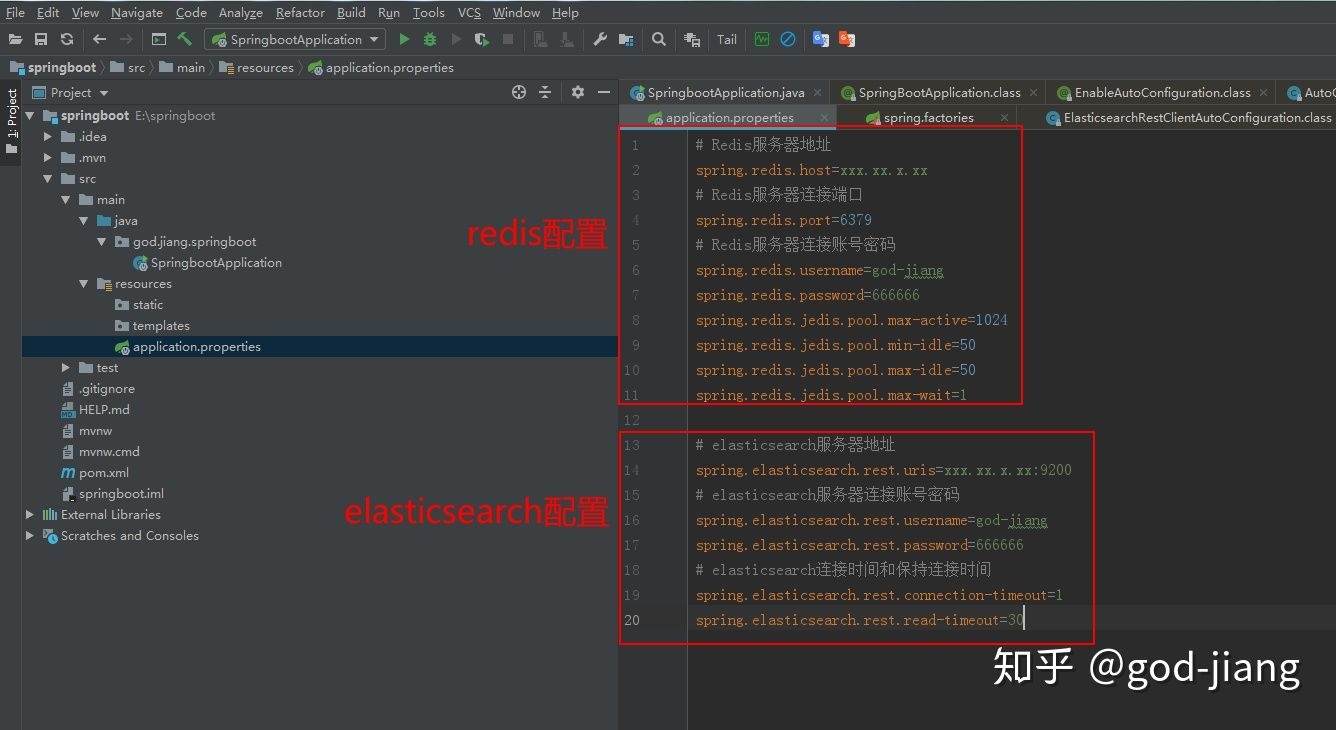1336x730 pixels.
Task: Click the run window icon left of hammer
Action: (x=159, y=39)
